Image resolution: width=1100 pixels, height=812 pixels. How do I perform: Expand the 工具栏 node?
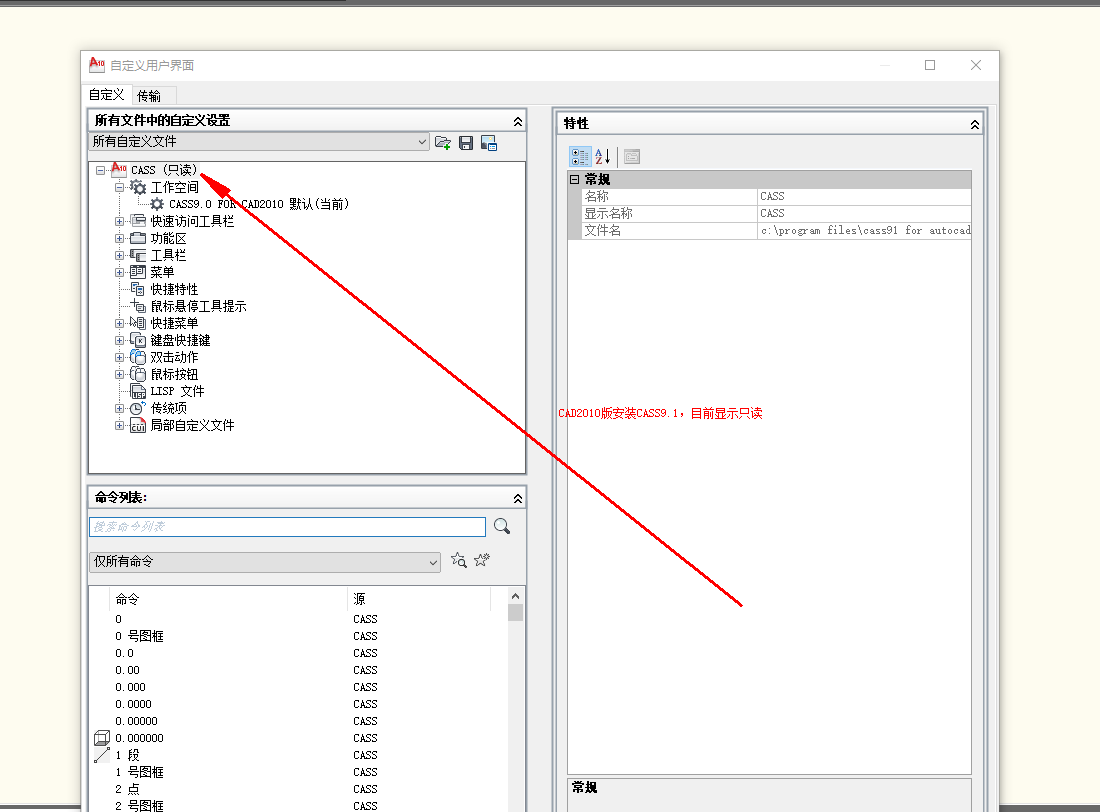[119, 255]
